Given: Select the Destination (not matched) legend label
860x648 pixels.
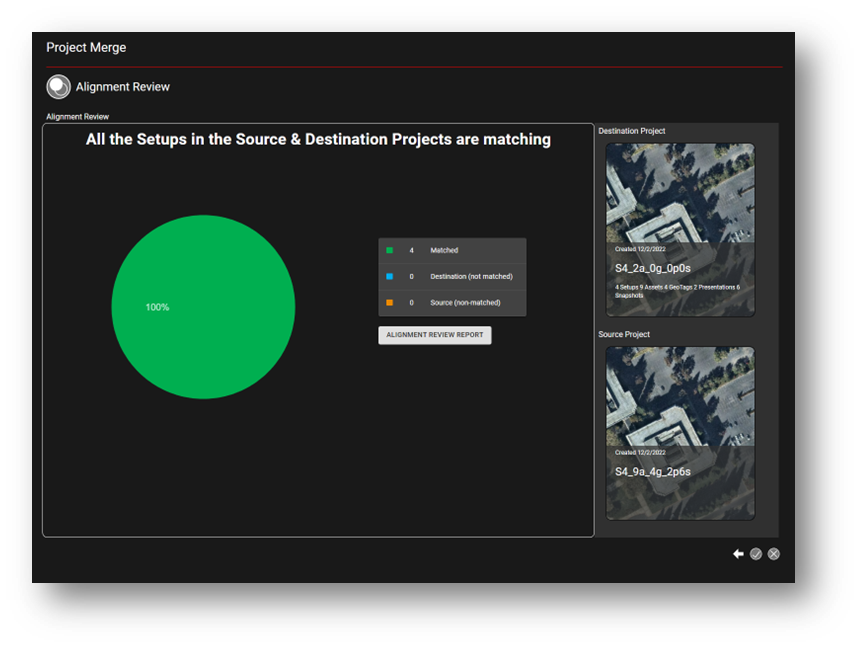Looking at the screenshot, I should (x=471, y=276).
